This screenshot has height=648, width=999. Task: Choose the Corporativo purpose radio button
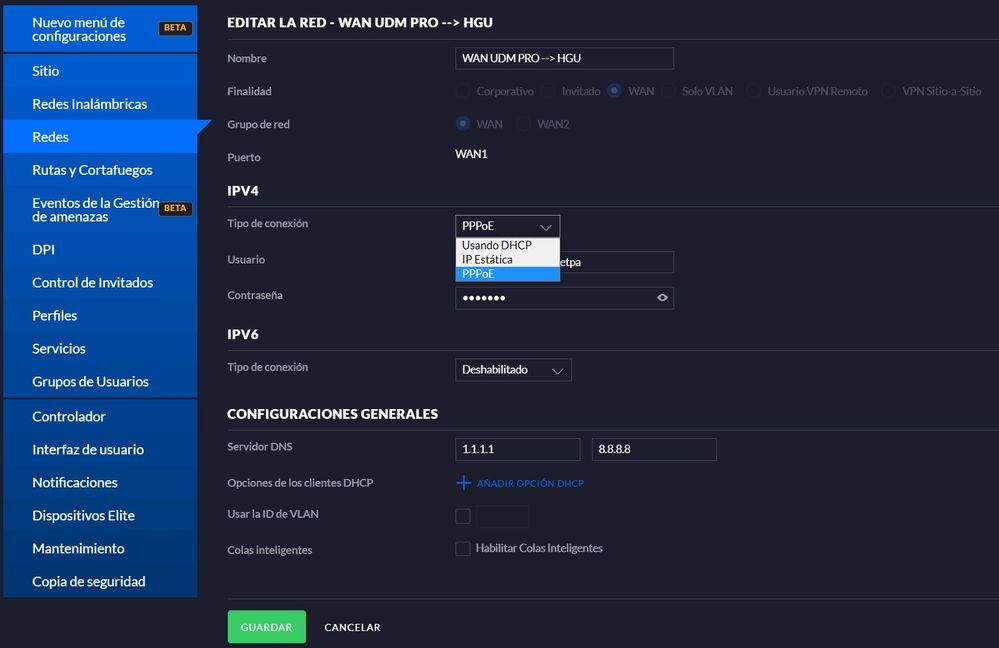click(x=463, y=91)
